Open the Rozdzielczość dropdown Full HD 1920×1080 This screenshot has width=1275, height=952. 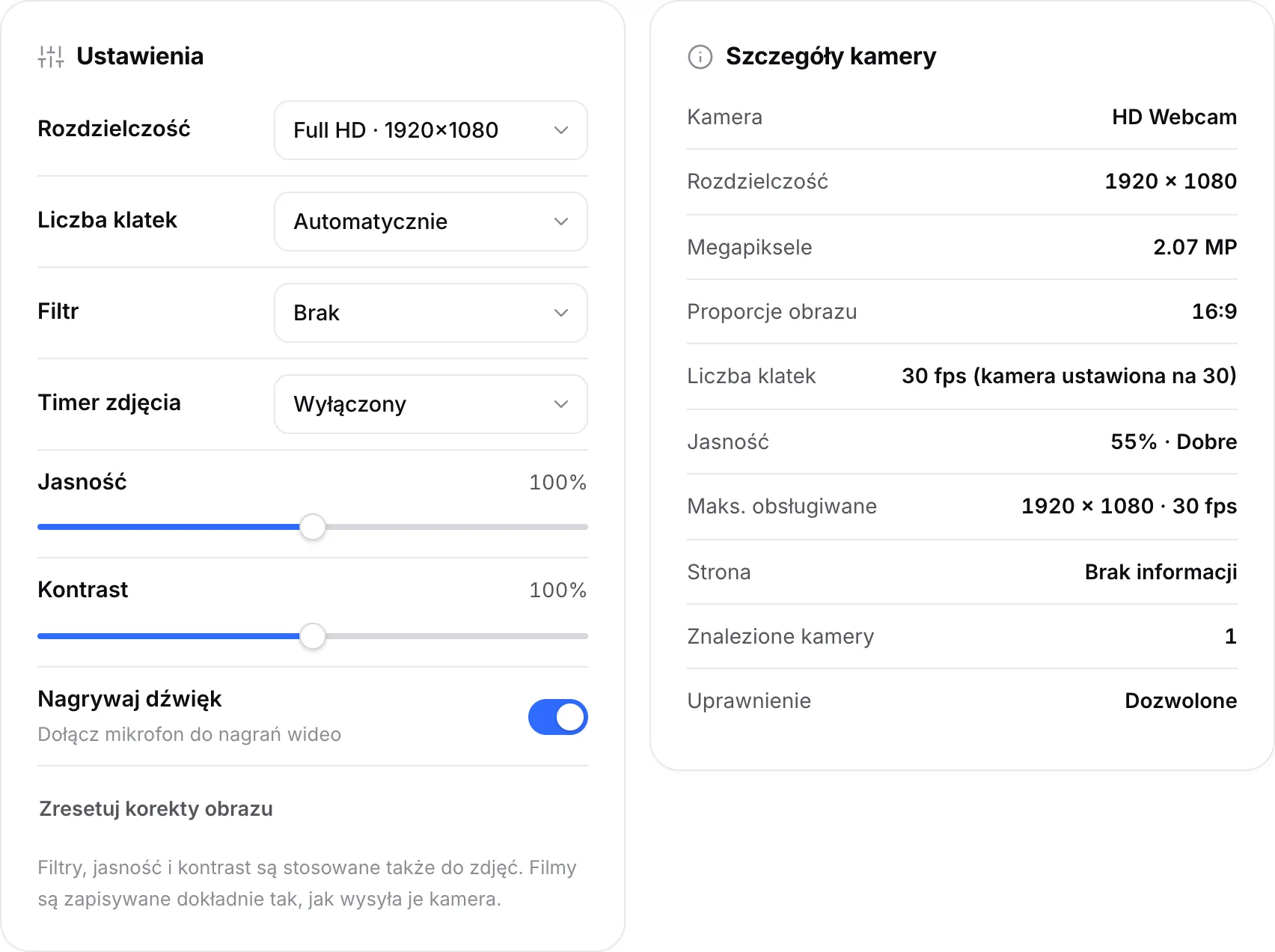(431, 130)
